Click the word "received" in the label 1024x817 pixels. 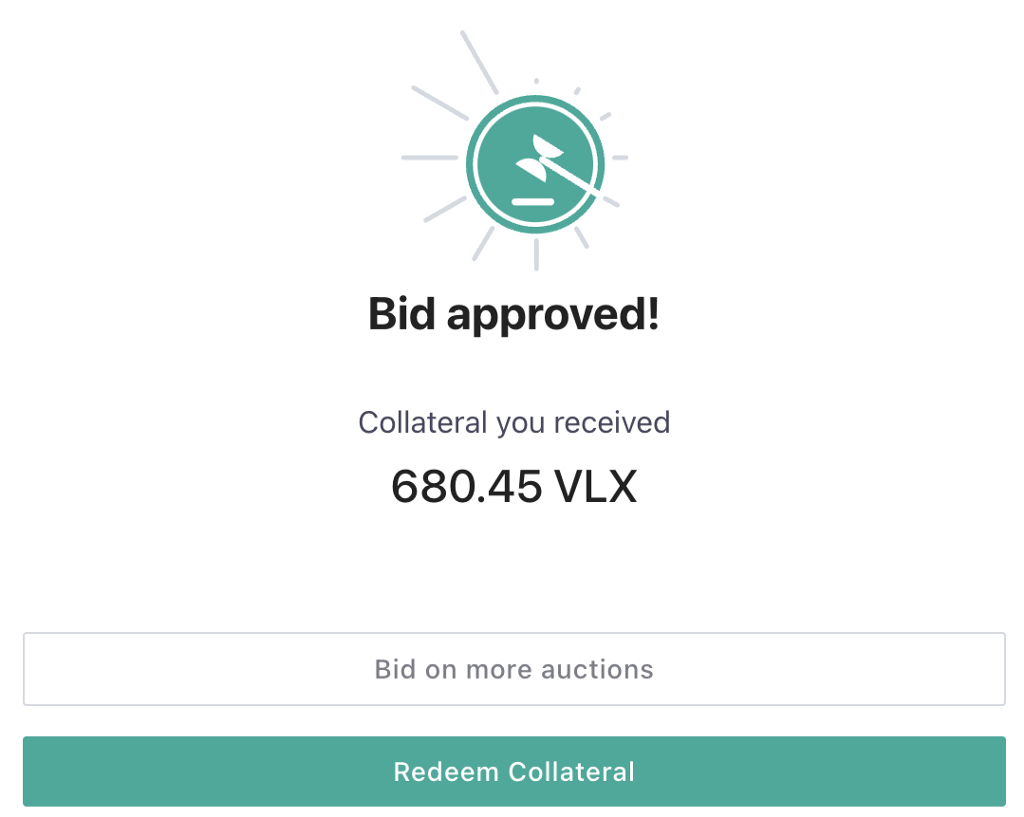tap(611, 422)
